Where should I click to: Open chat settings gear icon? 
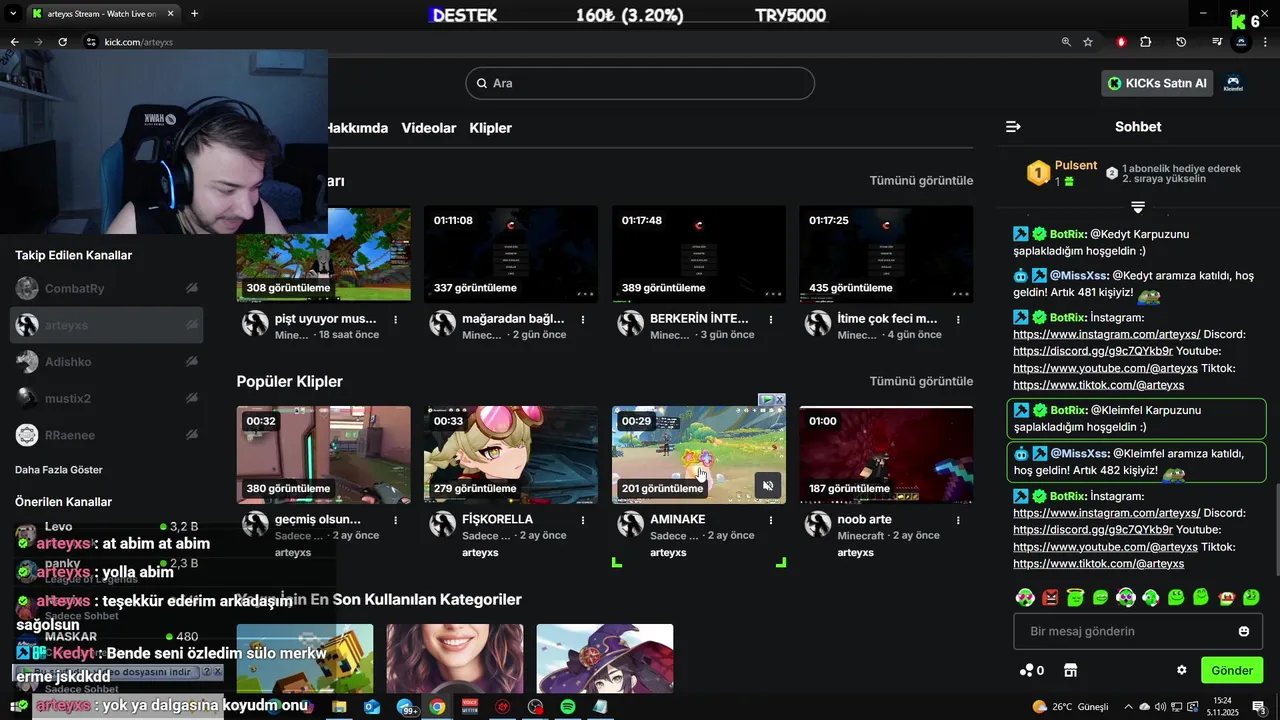click(x=1181, y=670)
